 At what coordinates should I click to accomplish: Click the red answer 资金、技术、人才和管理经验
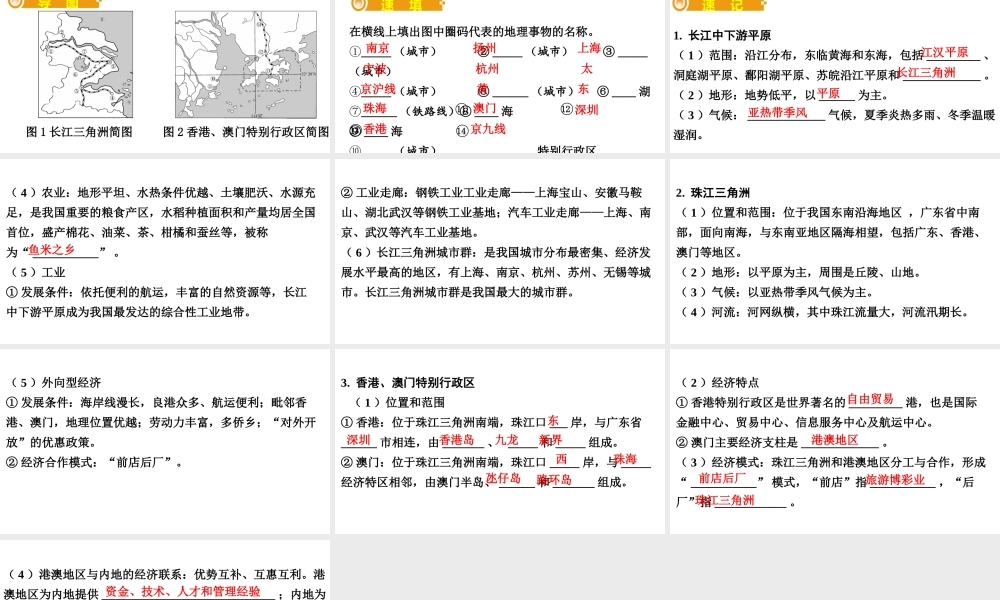pos(183,591)
